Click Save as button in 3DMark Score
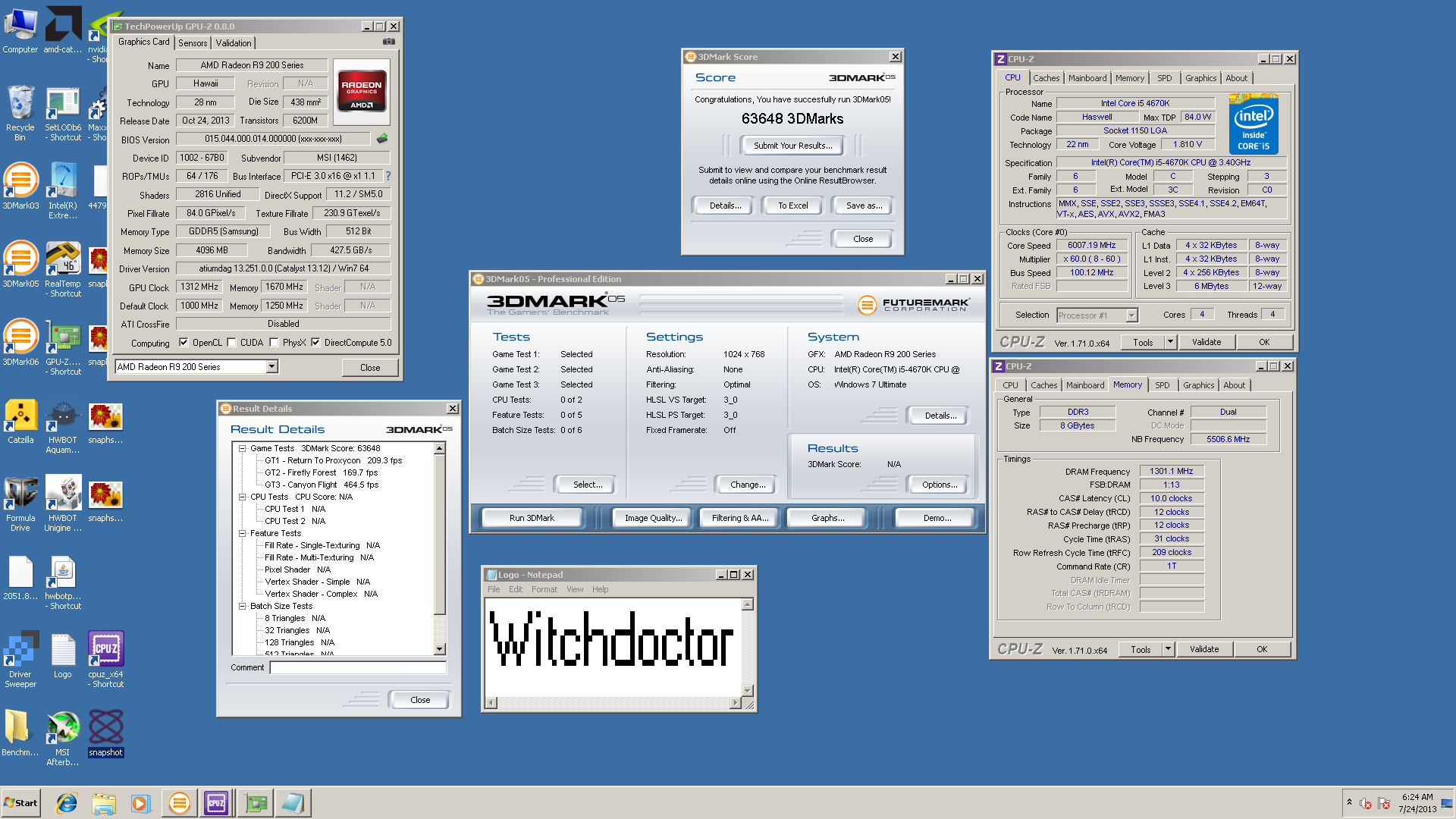Screen dimensions: 1456x819 coord(864,206)
